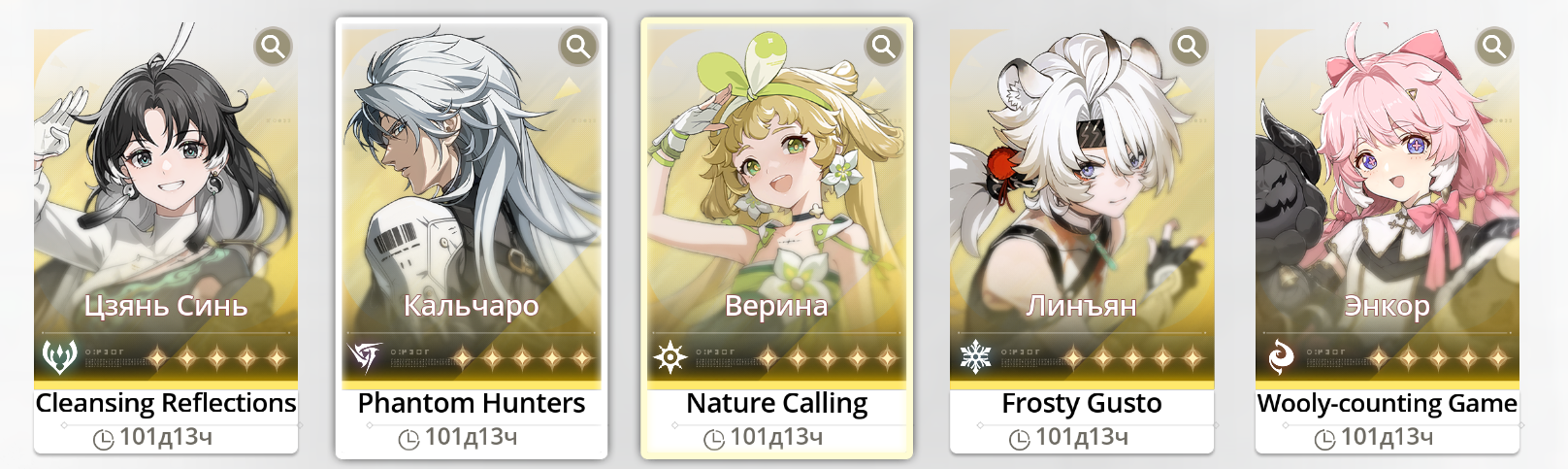Screen dimensions: 1568x469
Task: Click Кальчаро's element icon
Action: click(365, 356)
